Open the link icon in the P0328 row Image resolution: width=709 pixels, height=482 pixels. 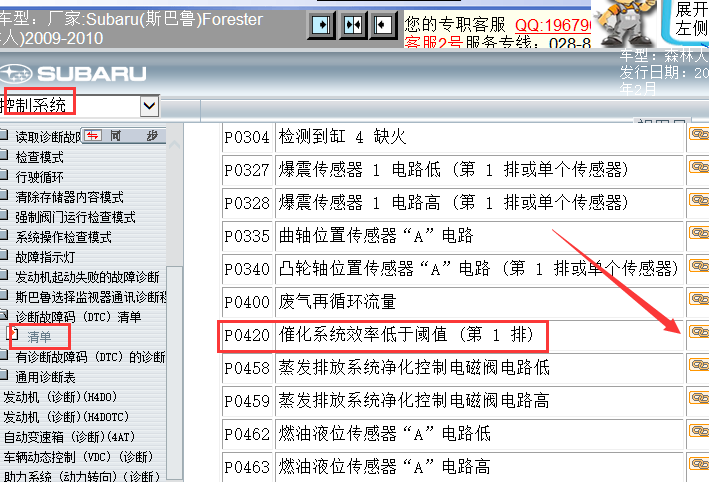coord(699,200)
